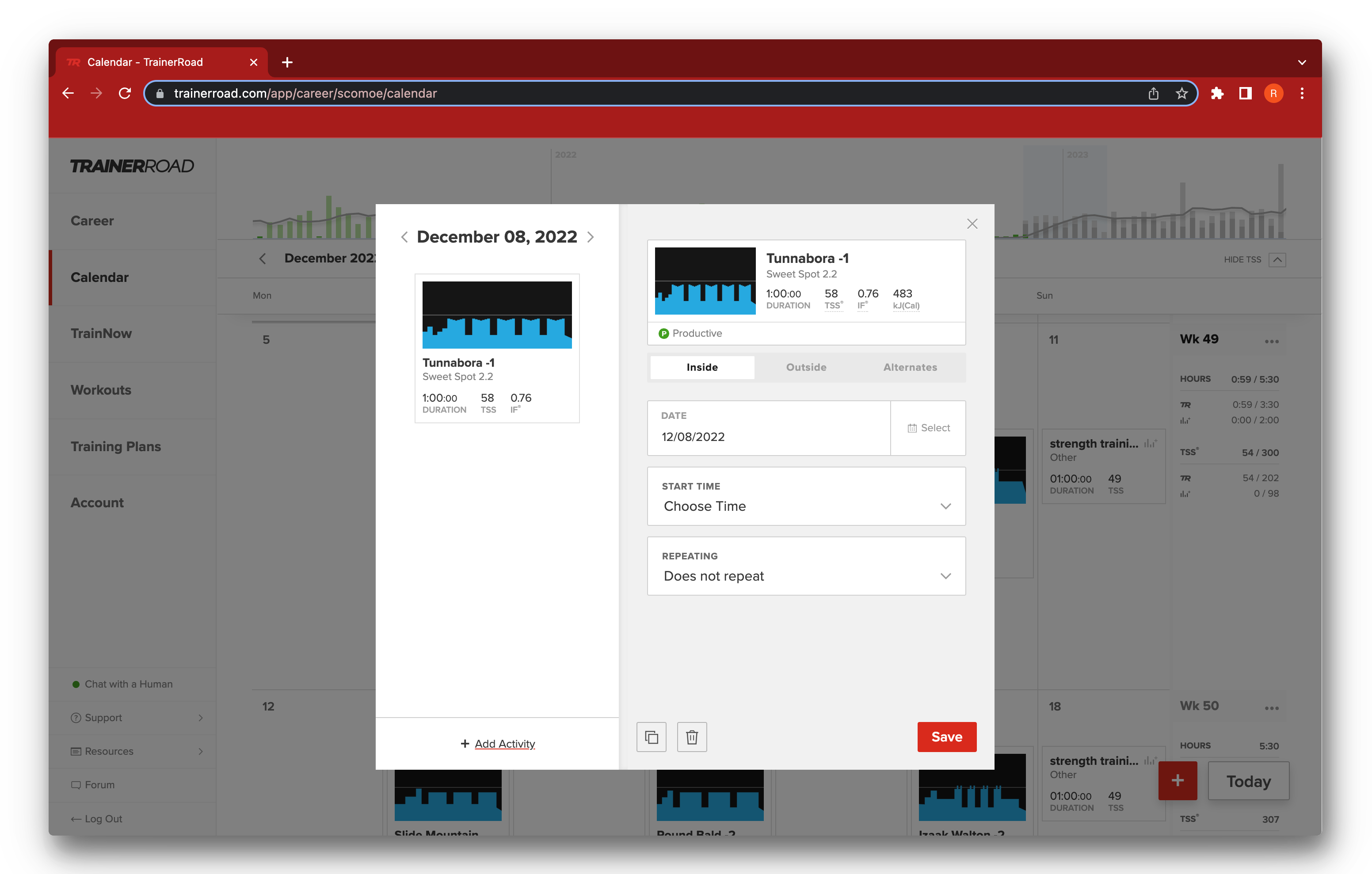Open a new browser tab

tap(287, 62)
